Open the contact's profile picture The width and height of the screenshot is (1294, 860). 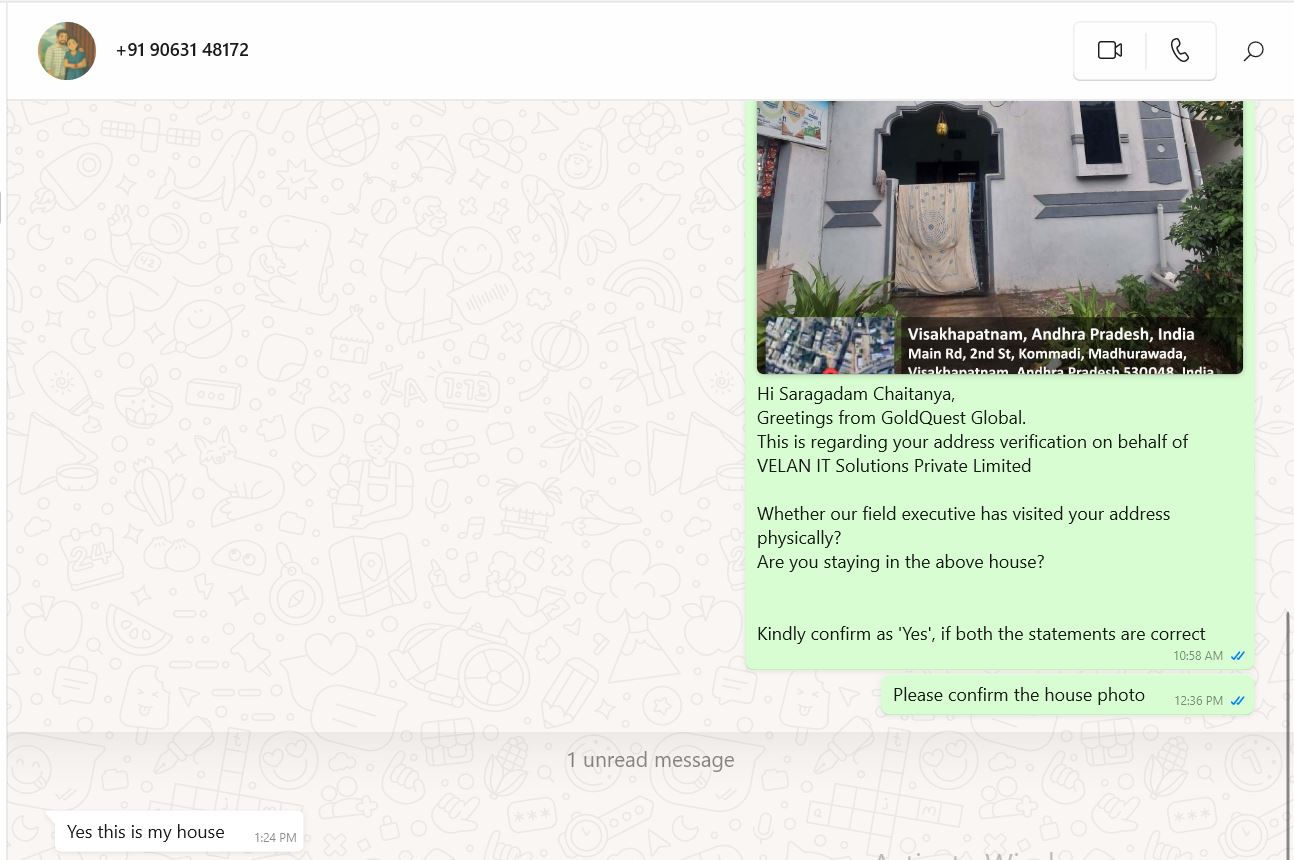click(x=67, y=51)
